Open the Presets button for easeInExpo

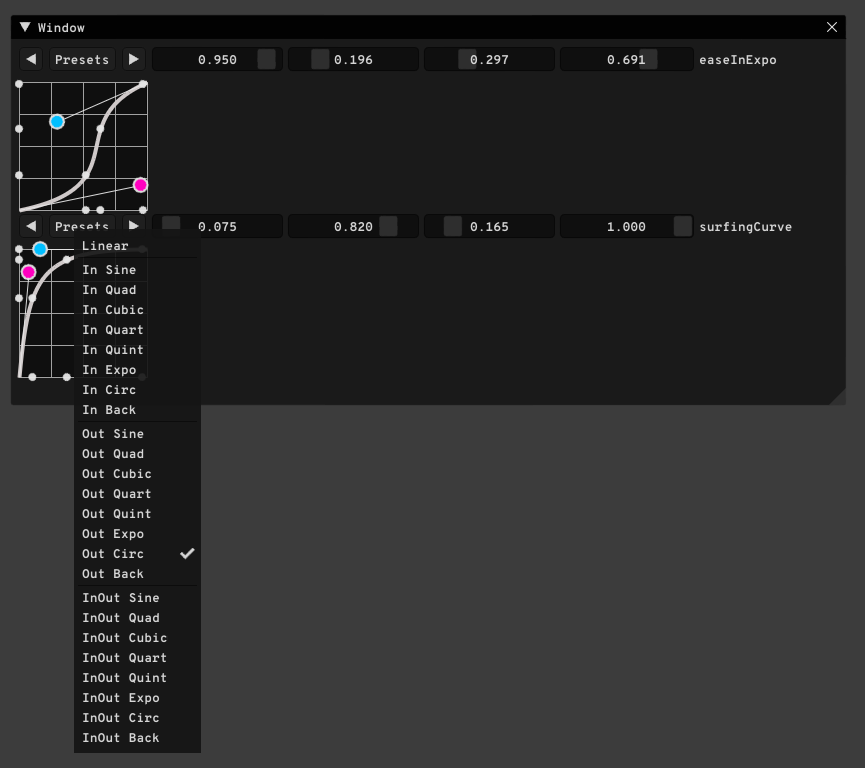pos(82,60)
